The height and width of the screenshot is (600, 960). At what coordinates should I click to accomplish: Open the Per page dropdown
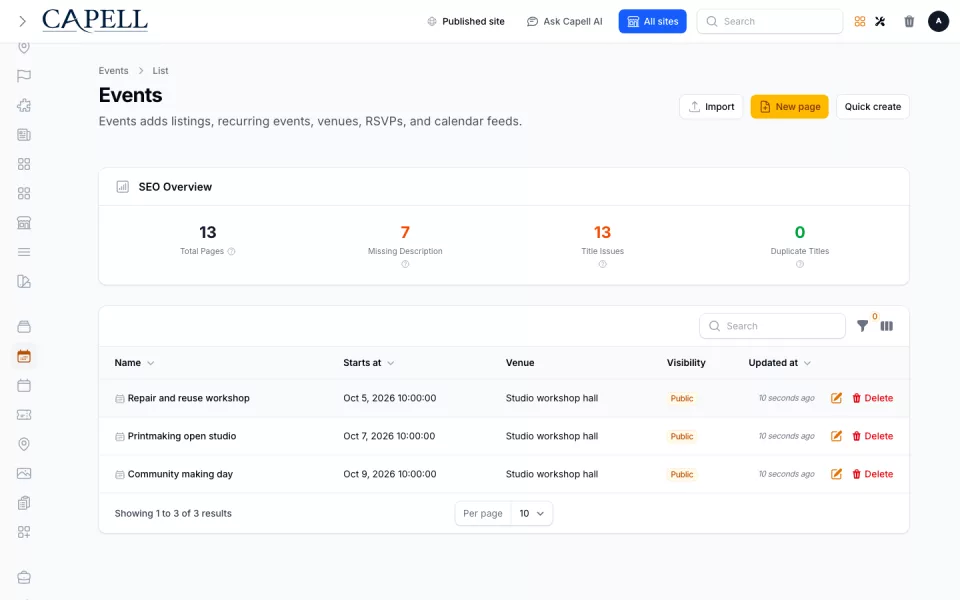point(531,513)
